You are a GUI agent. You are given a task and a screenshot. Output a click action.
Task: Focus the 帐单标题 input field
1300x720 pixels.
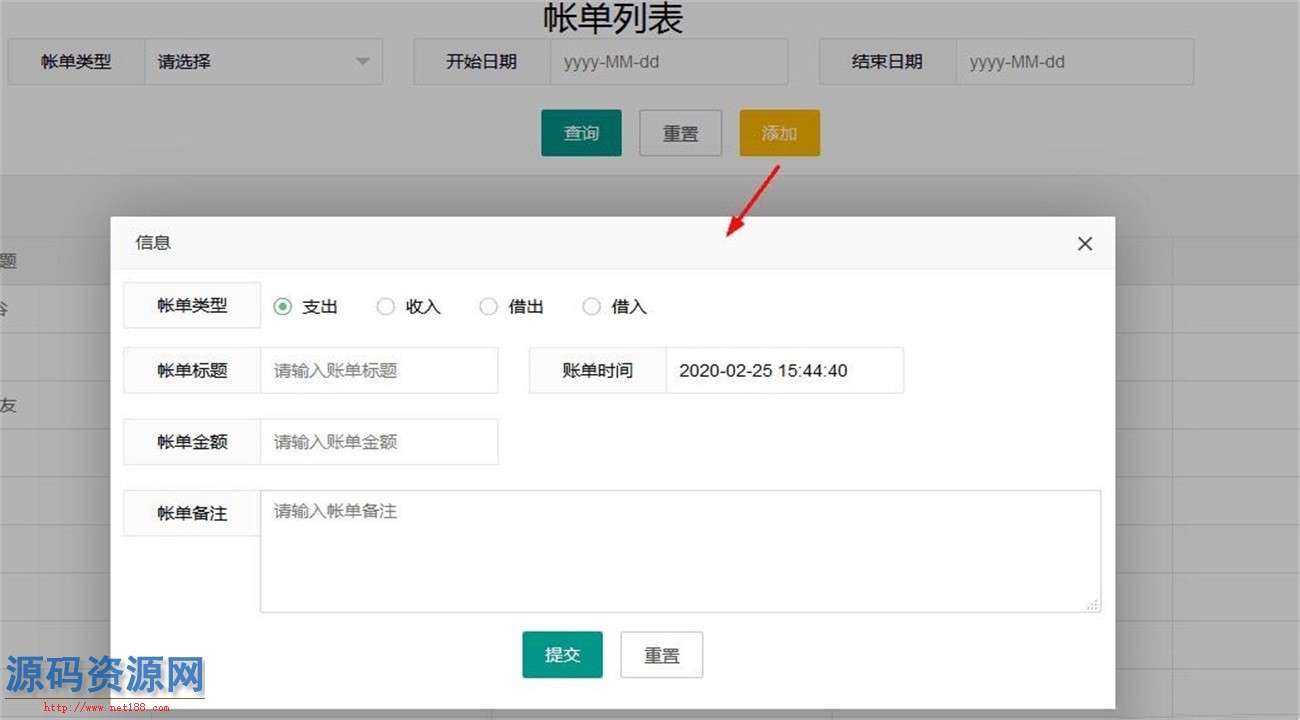coord(378,371)
